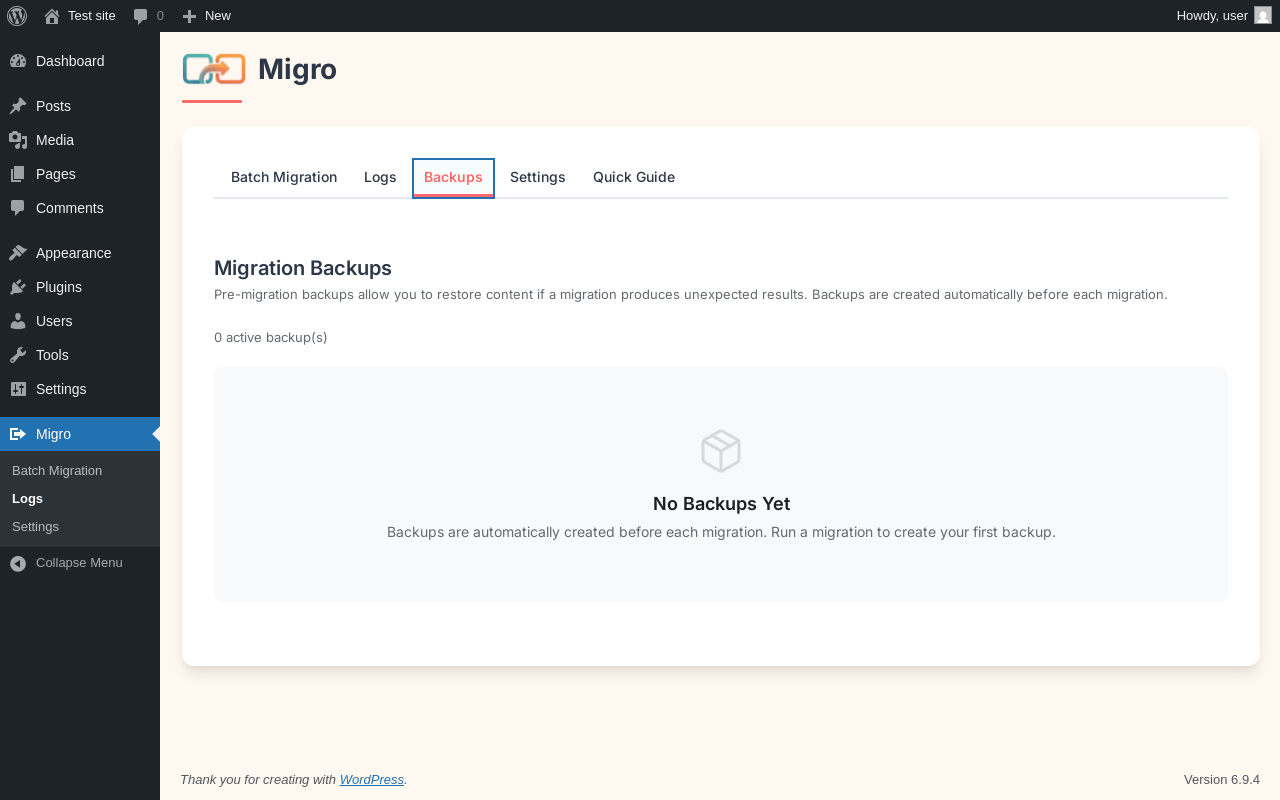The image size is (1280, 800).
Task: Open the Migro menu label
Action: 53,434
